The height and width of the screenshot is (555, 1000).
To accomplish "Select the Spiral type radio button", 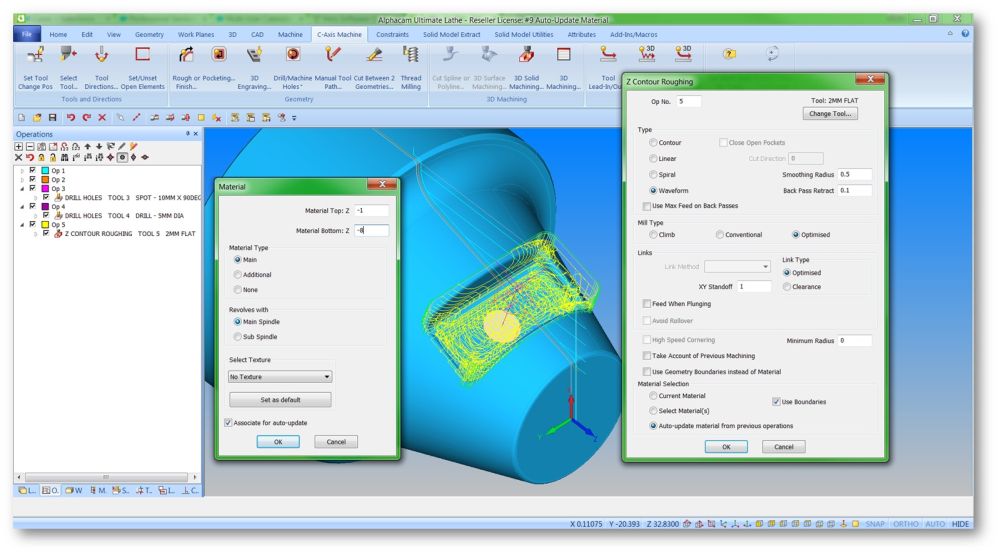I will 654,174.
